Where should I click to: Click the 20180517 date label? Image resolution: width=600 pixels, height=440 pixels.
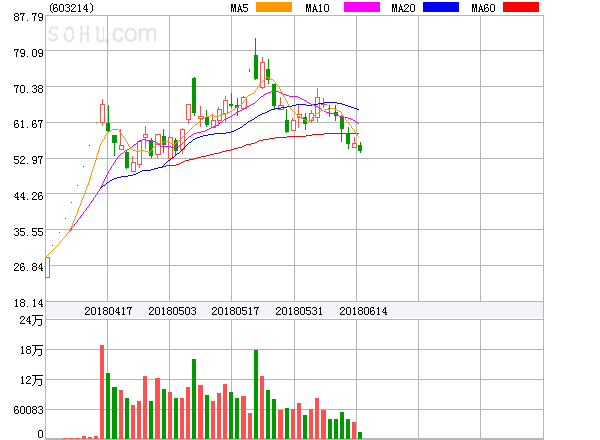coord(235,311)
